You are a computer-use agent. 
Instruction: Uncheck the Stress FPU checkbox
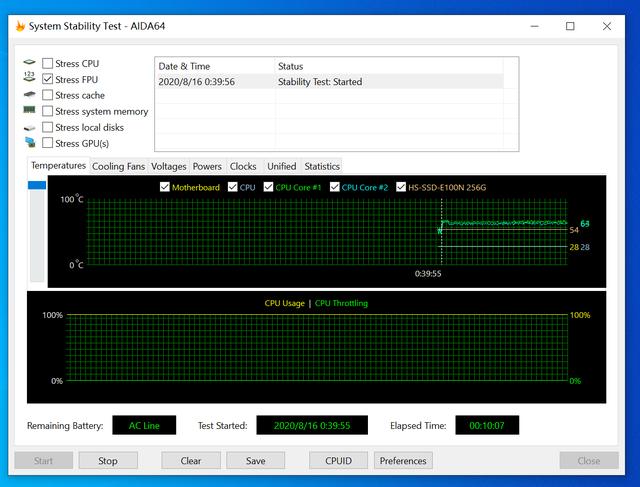coord(48,79)
